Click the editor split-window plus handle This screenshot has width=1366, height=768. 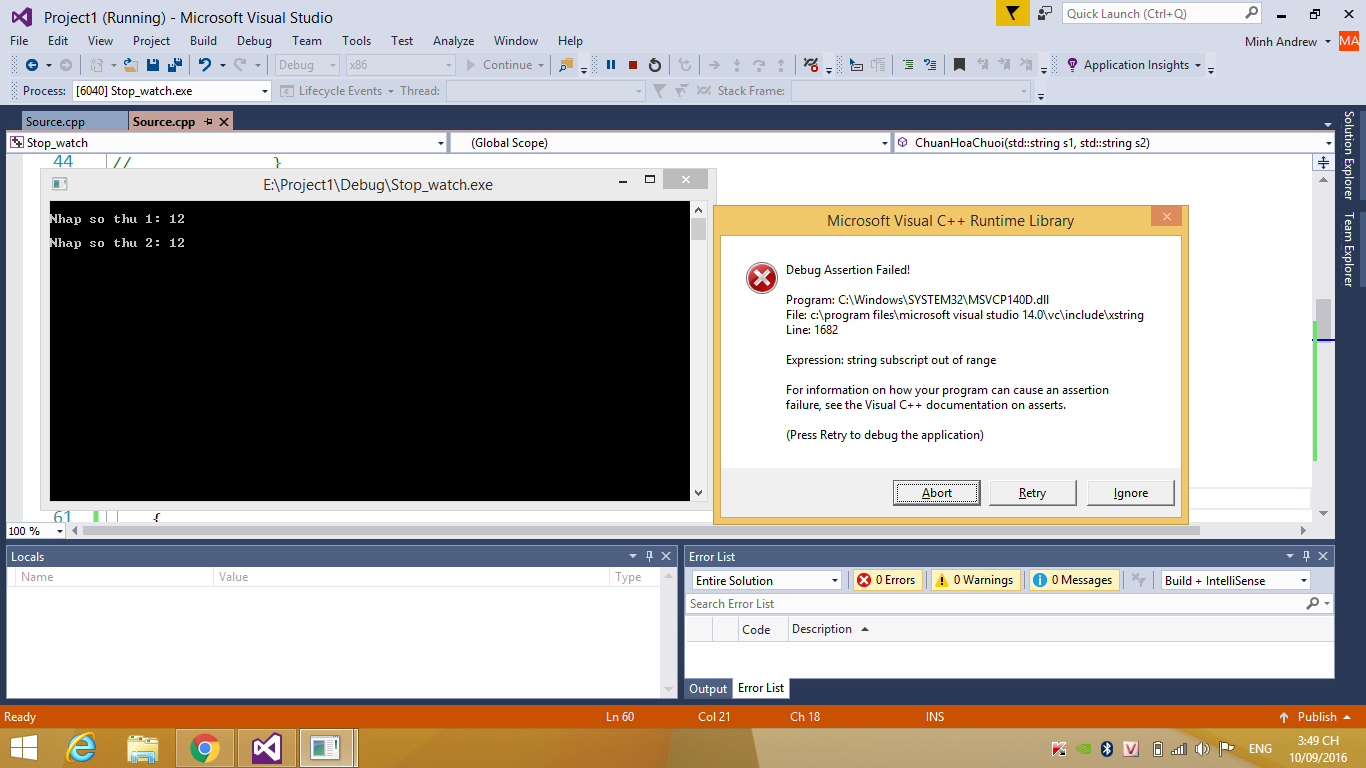(1324, 162)
